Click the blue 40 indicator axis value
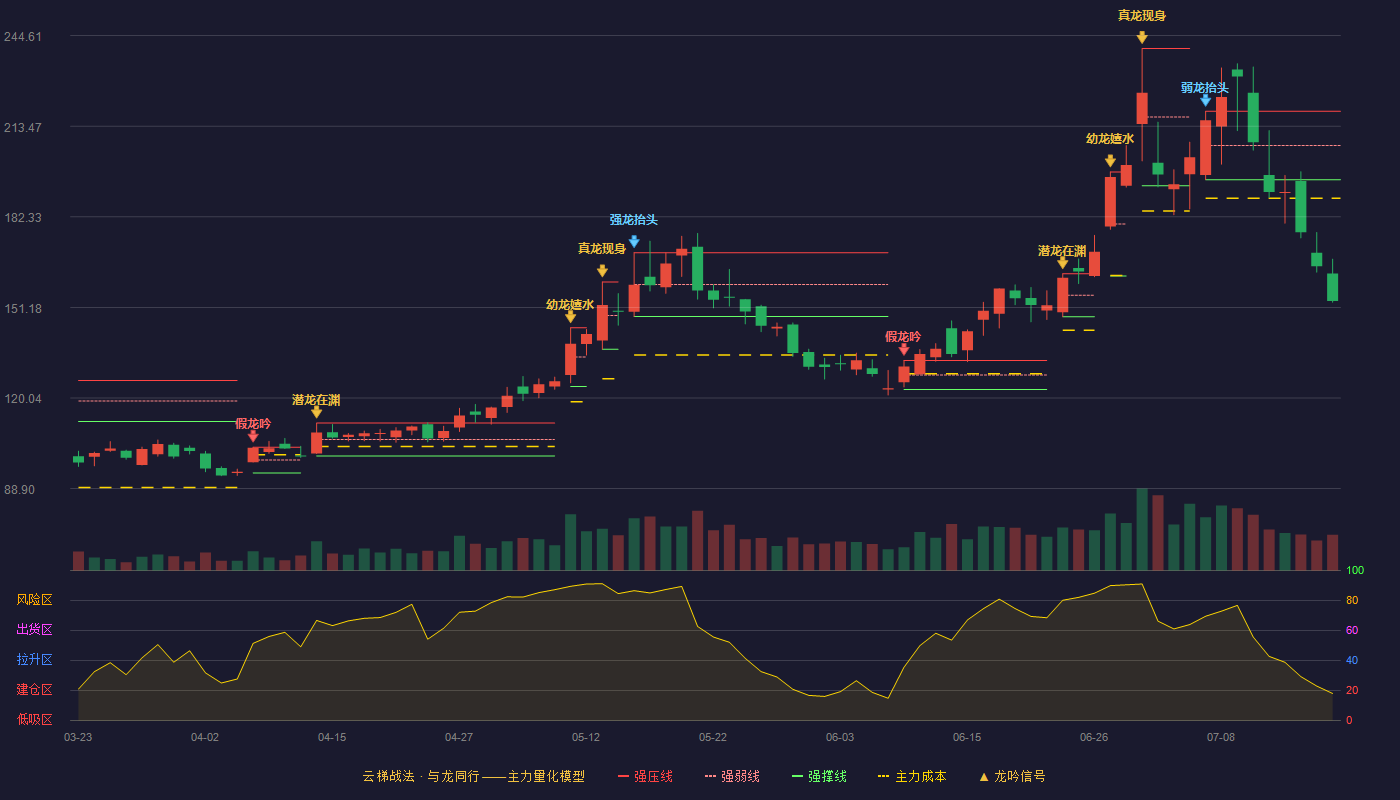This screenshot has width=1400, height=800. point(1352,660)
